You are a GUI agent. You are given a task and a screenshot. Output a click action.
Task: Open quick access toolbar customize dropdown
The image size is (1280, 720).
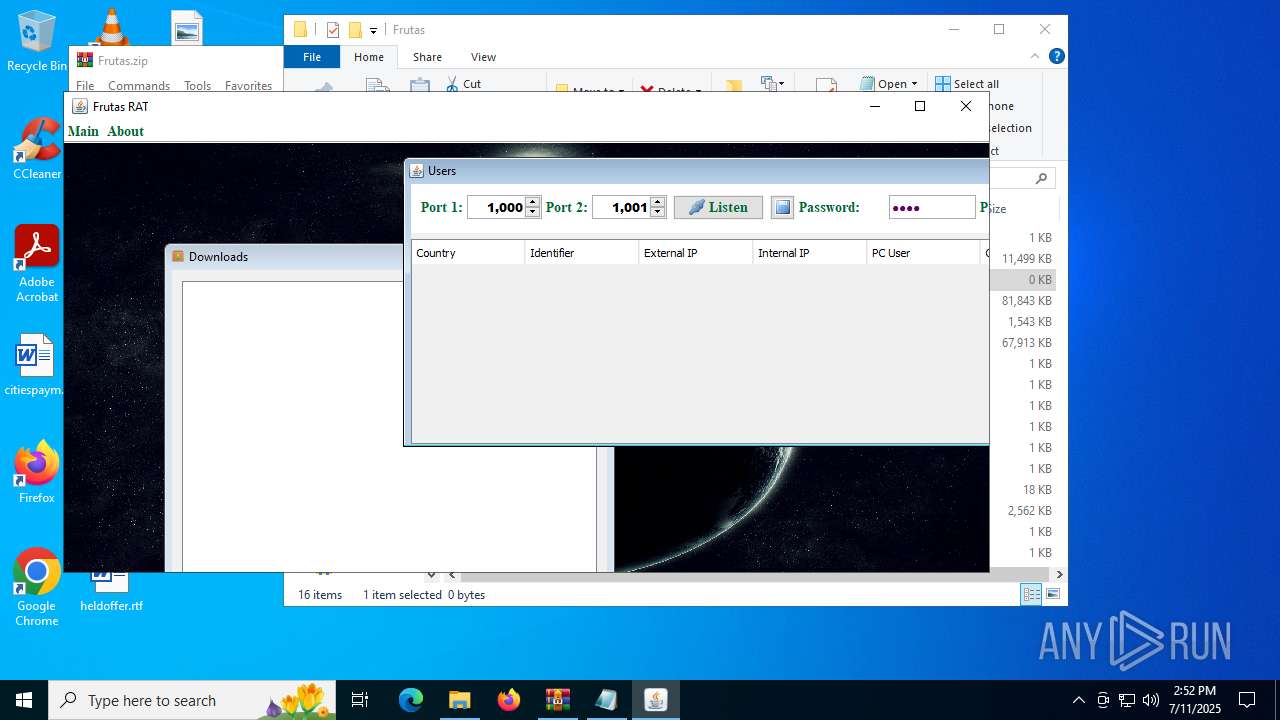tap(374, 30)
